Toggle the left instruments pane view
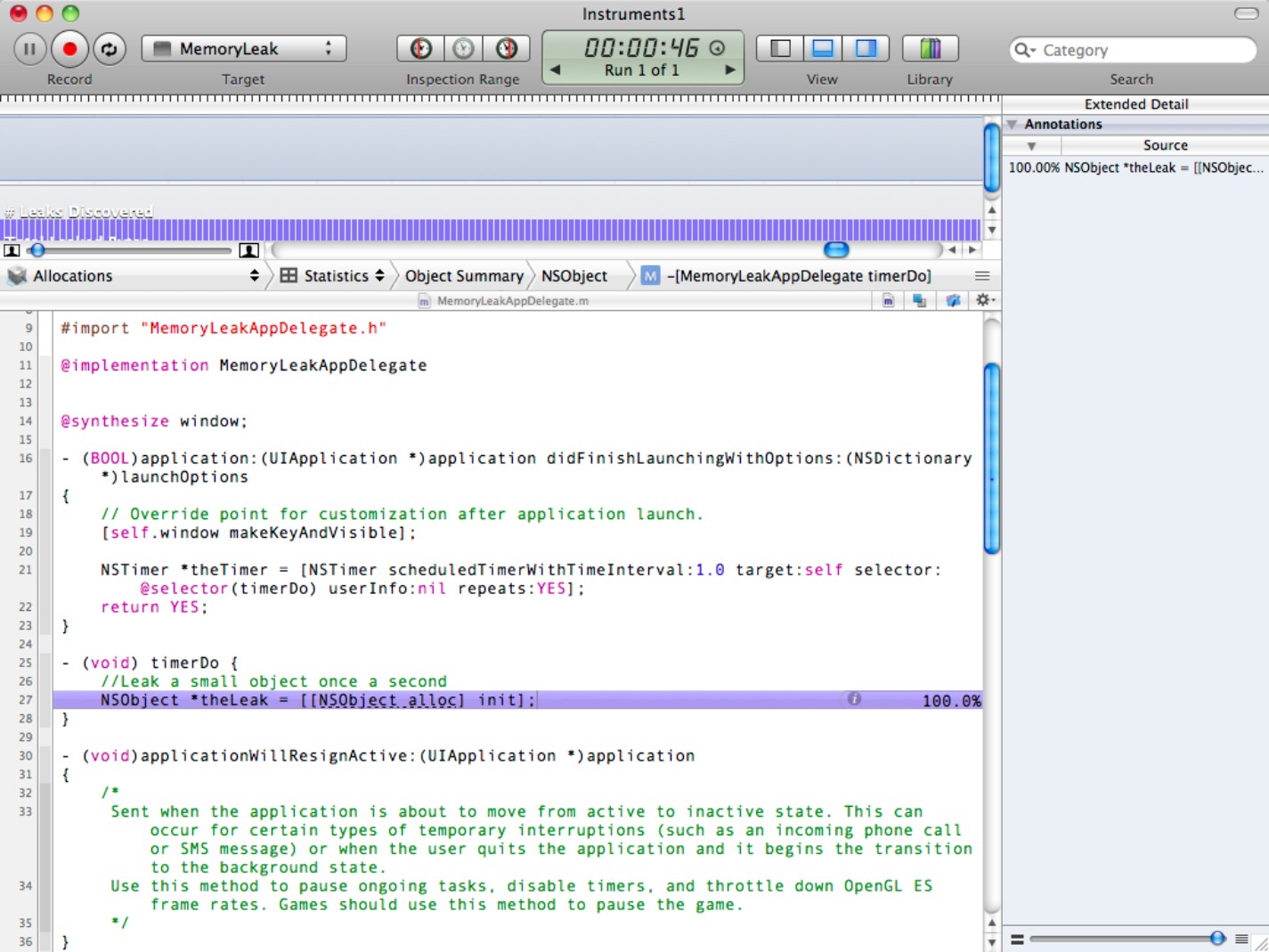Image resolution: width=1269 pixels, height=952 pixels. pyautogui.click(x=780, y=49)
